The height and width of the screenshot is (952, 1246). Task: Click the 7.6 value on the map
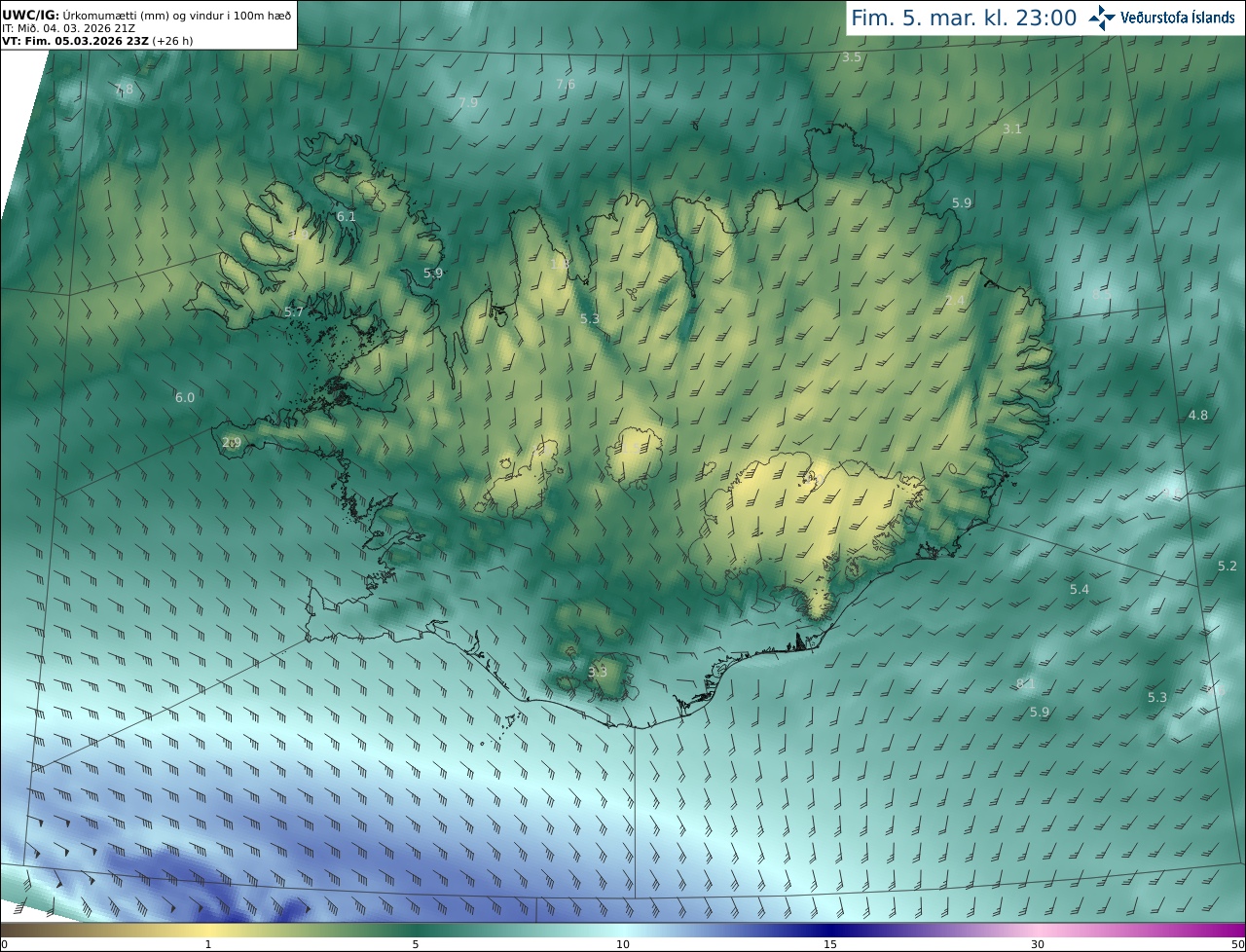(x=565, y=85)
